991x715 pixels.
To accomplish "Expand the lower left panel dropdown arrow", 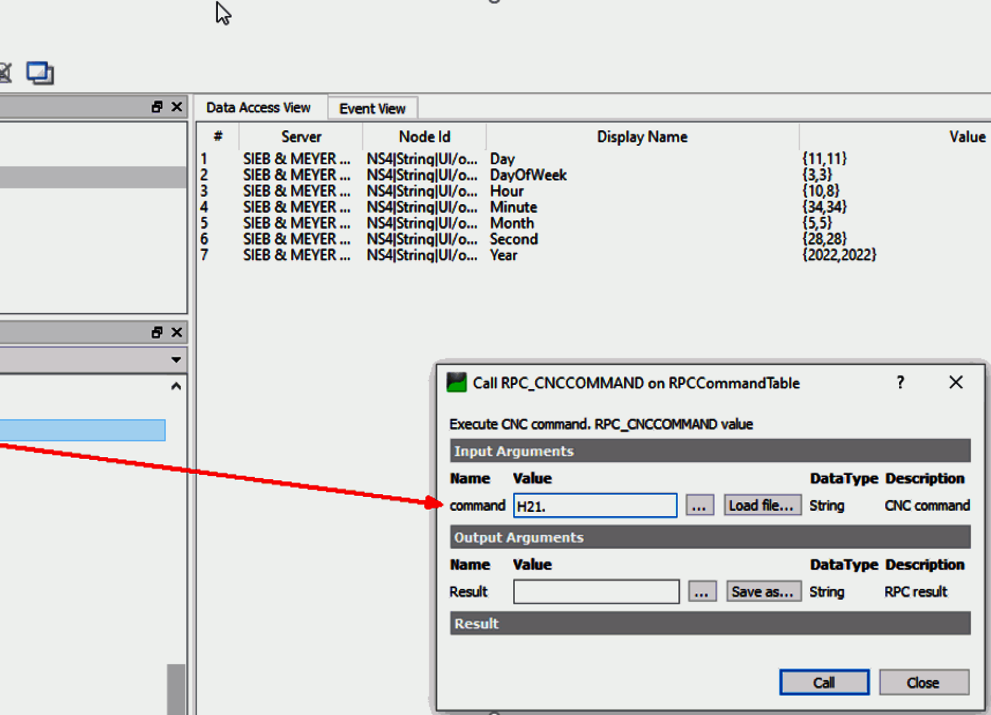I will 177,360.
